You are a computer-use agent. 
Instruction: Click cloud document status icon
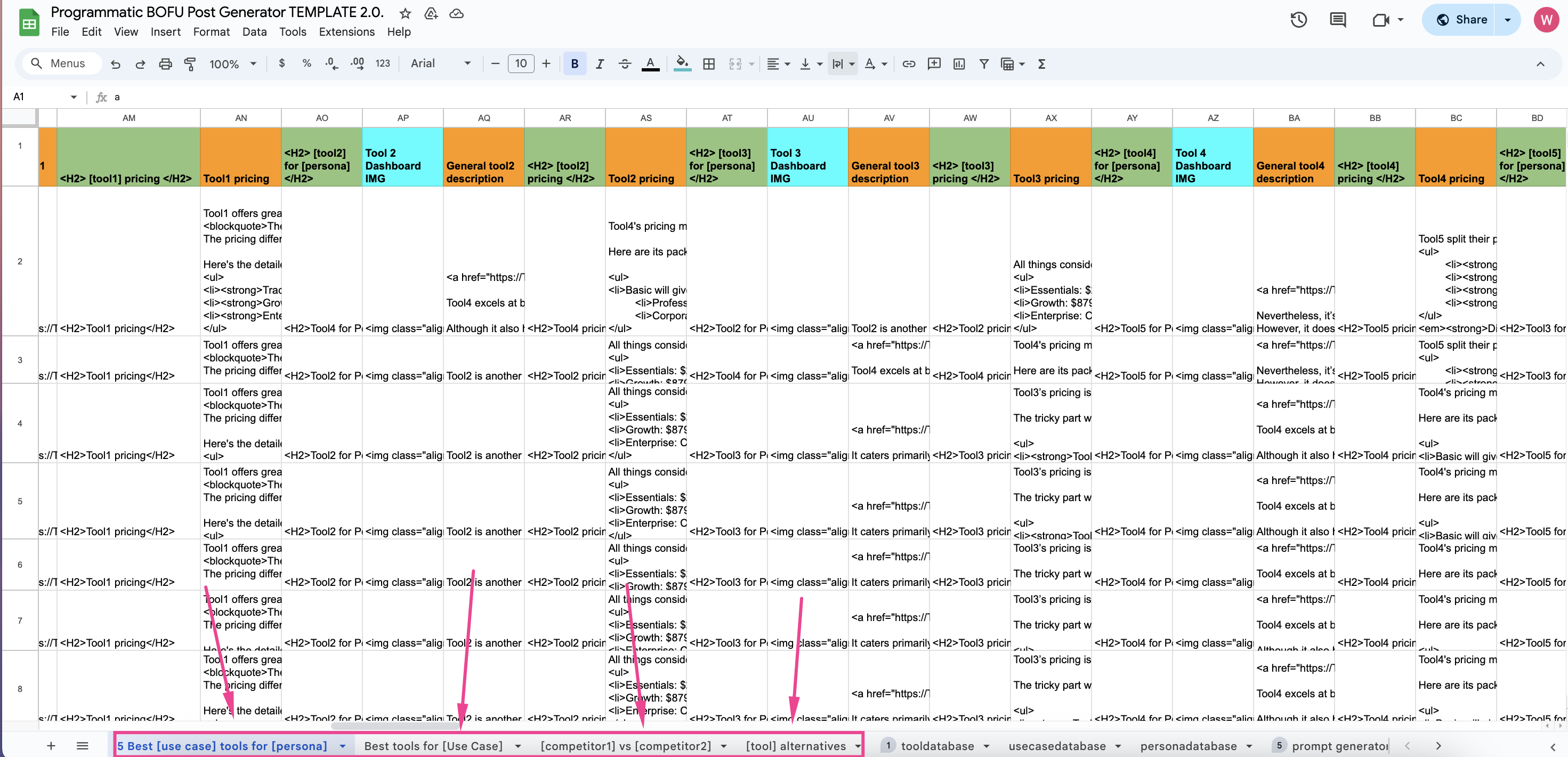(457, 13)
